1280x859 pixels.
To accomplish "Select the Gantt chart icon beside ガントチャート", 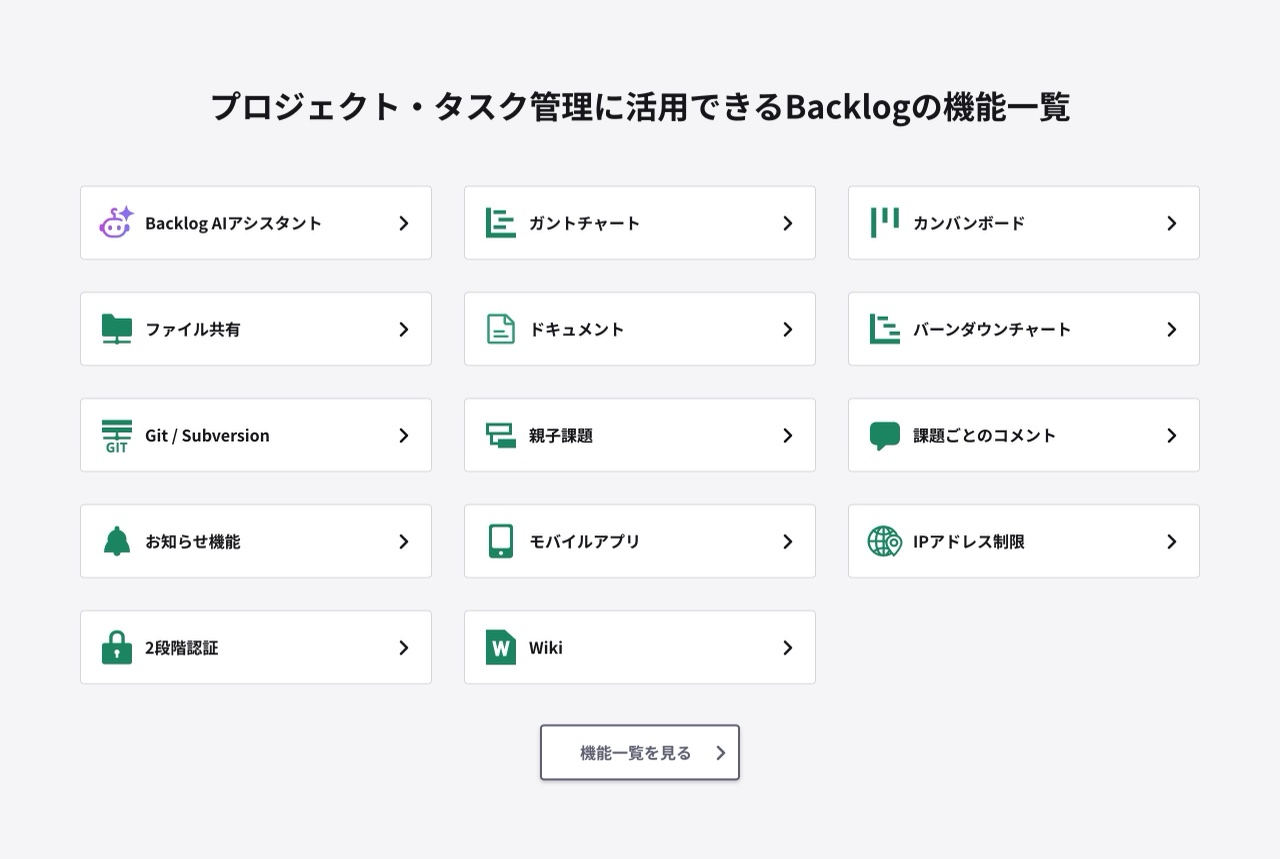I will click(x=498, y=222).
